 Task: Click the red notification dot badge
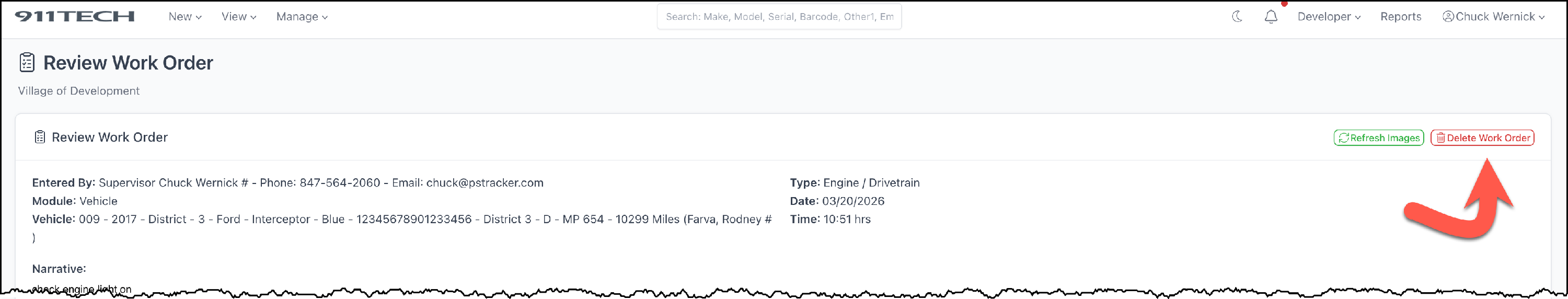click(x=1284, y=4)
